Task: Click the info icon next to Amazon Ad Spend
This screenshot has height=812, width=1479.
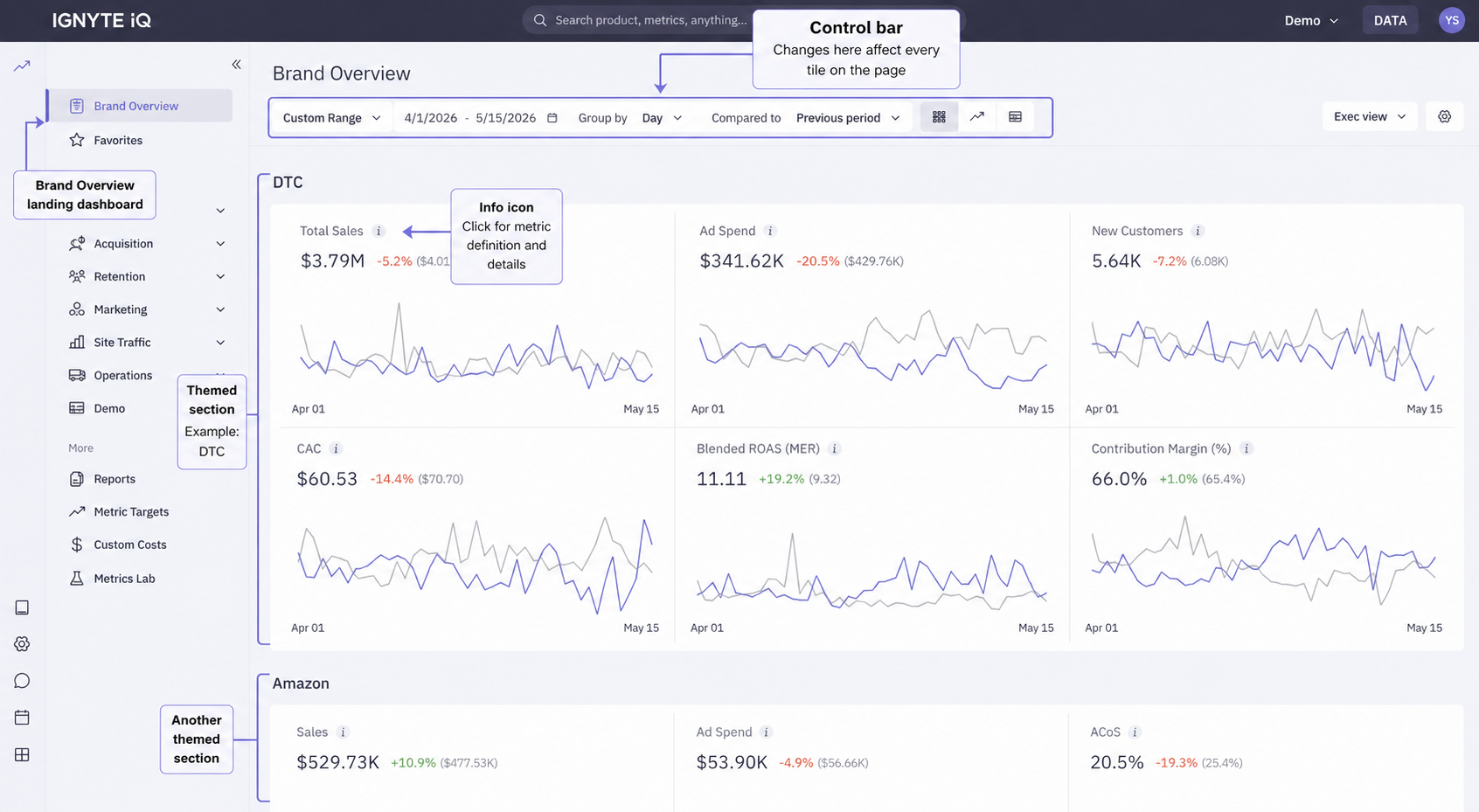Action: [x=766, y=732]
